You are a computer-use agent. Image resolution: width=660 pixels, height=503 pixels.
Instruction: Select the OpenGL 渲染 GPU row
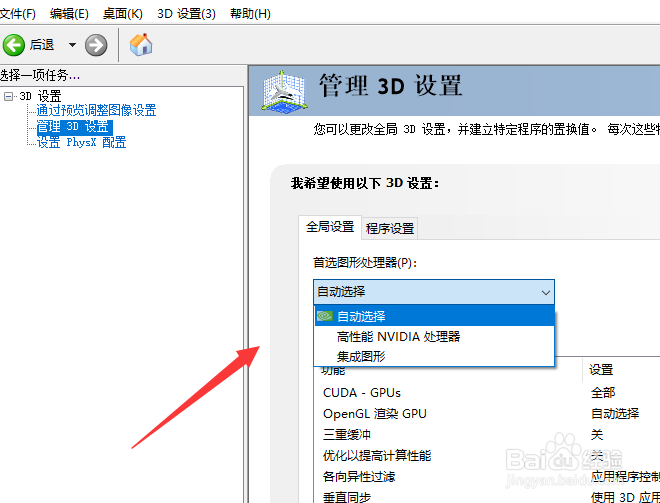(487, 414)
